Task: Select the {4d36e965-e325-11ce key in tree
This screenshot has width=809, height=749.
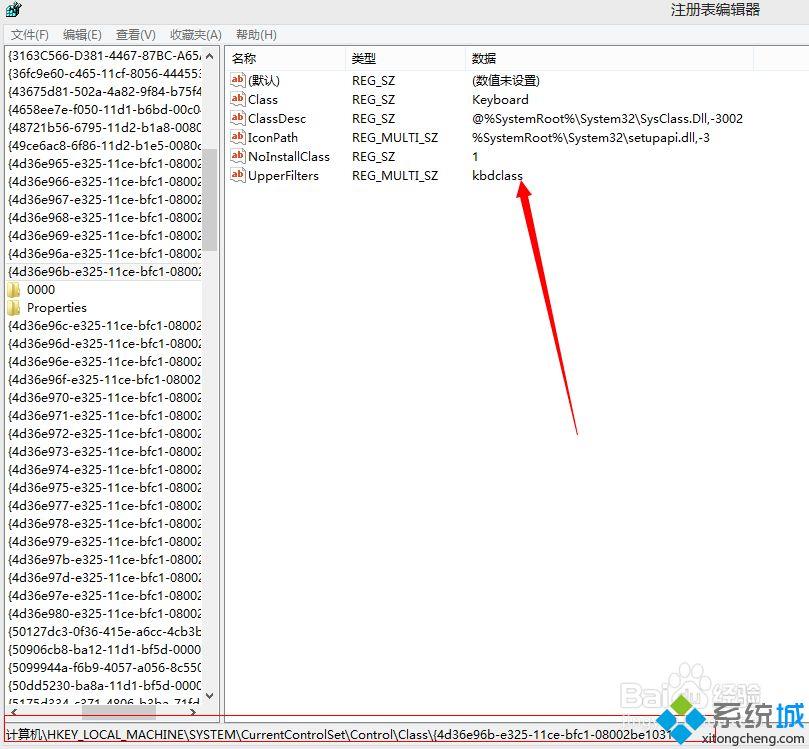Action: (104, 164)
